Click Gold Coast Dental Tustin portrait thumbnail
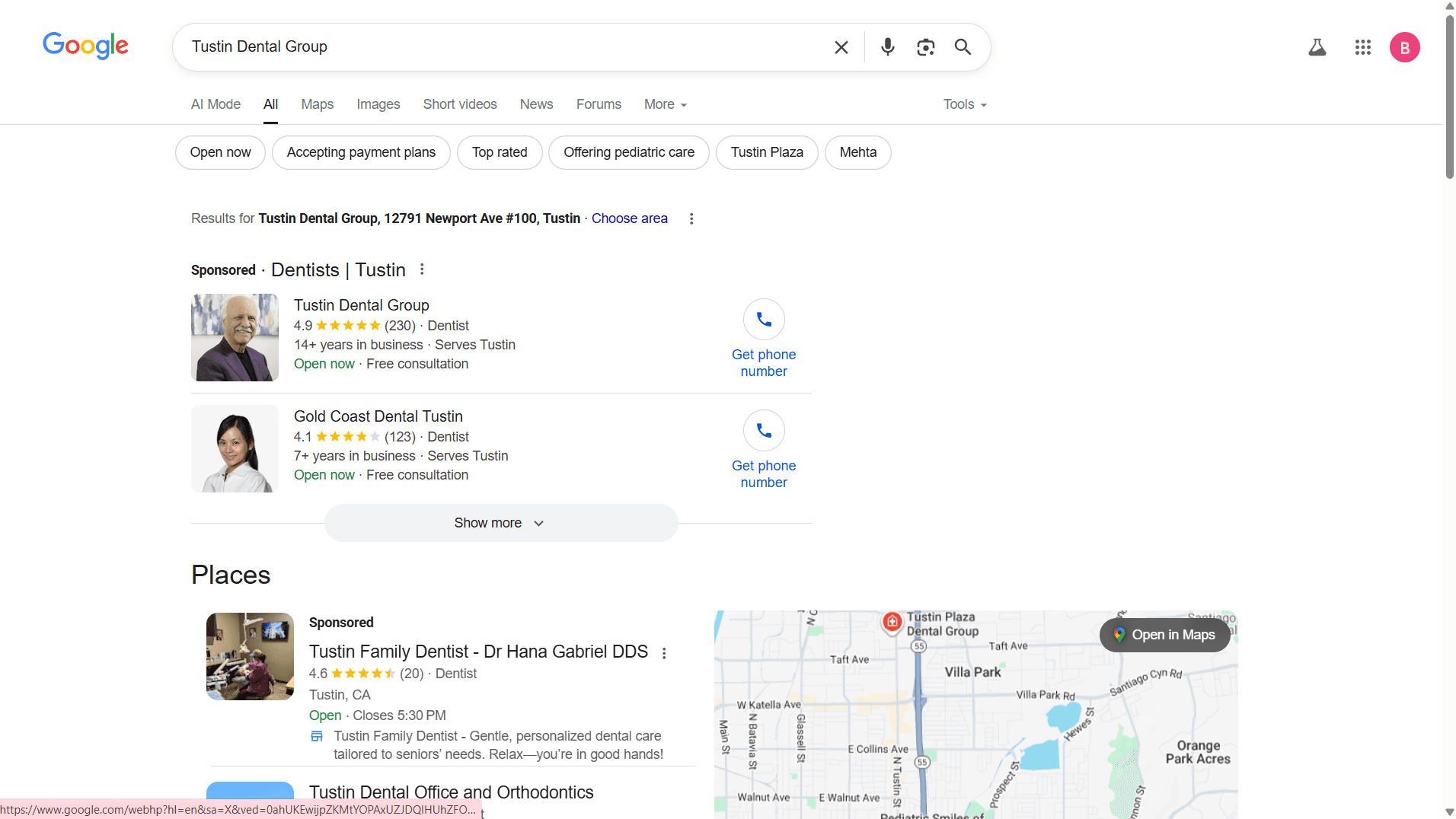Screen dimensions: 1456x819 (x=235, y=448)
